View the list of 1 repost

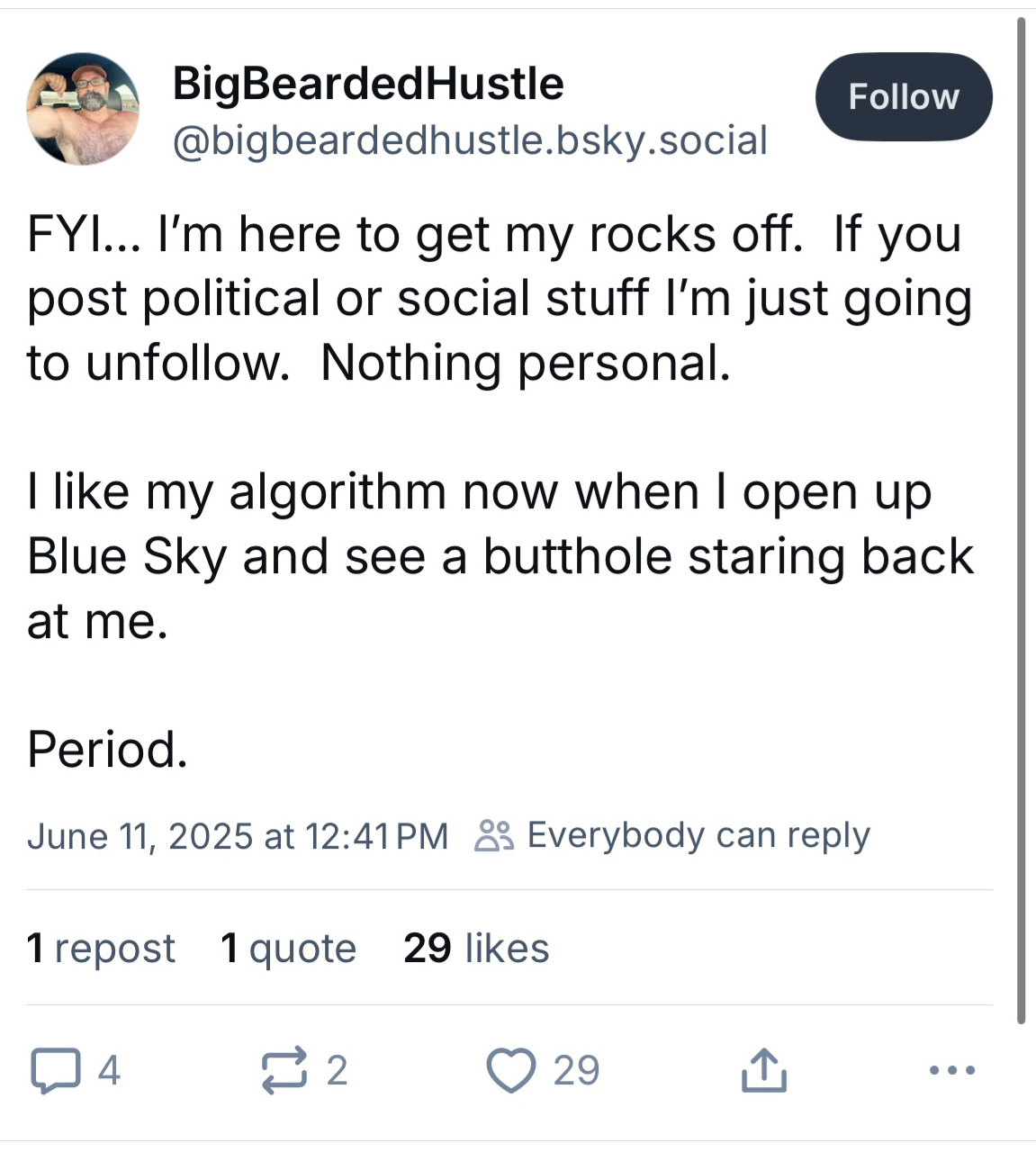pyautogui.click(x=101, y=949)
